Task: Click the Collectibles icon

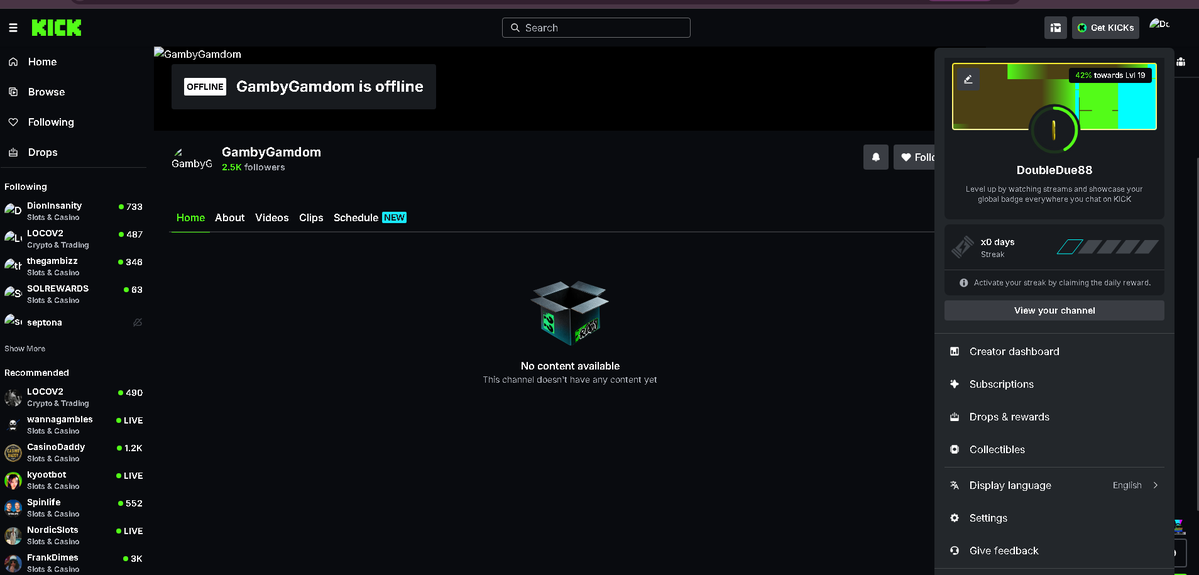Action: tap(954, 450)
